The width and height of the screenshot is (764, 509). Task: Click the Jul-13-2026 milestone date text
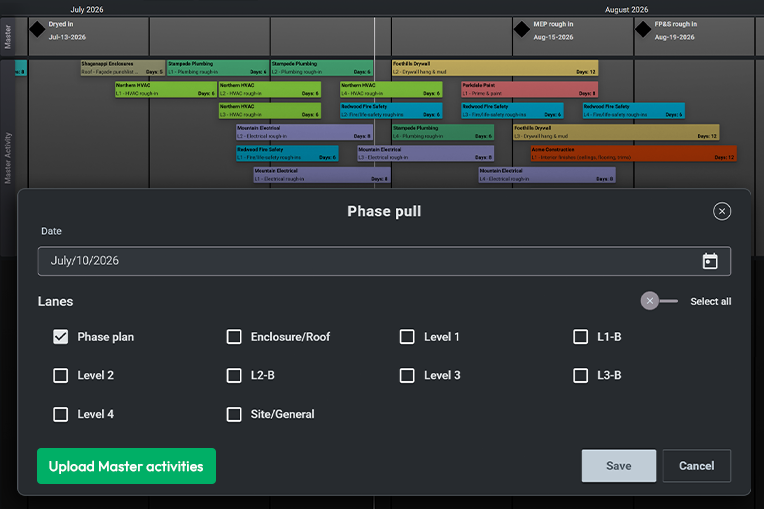coord(67,37)
